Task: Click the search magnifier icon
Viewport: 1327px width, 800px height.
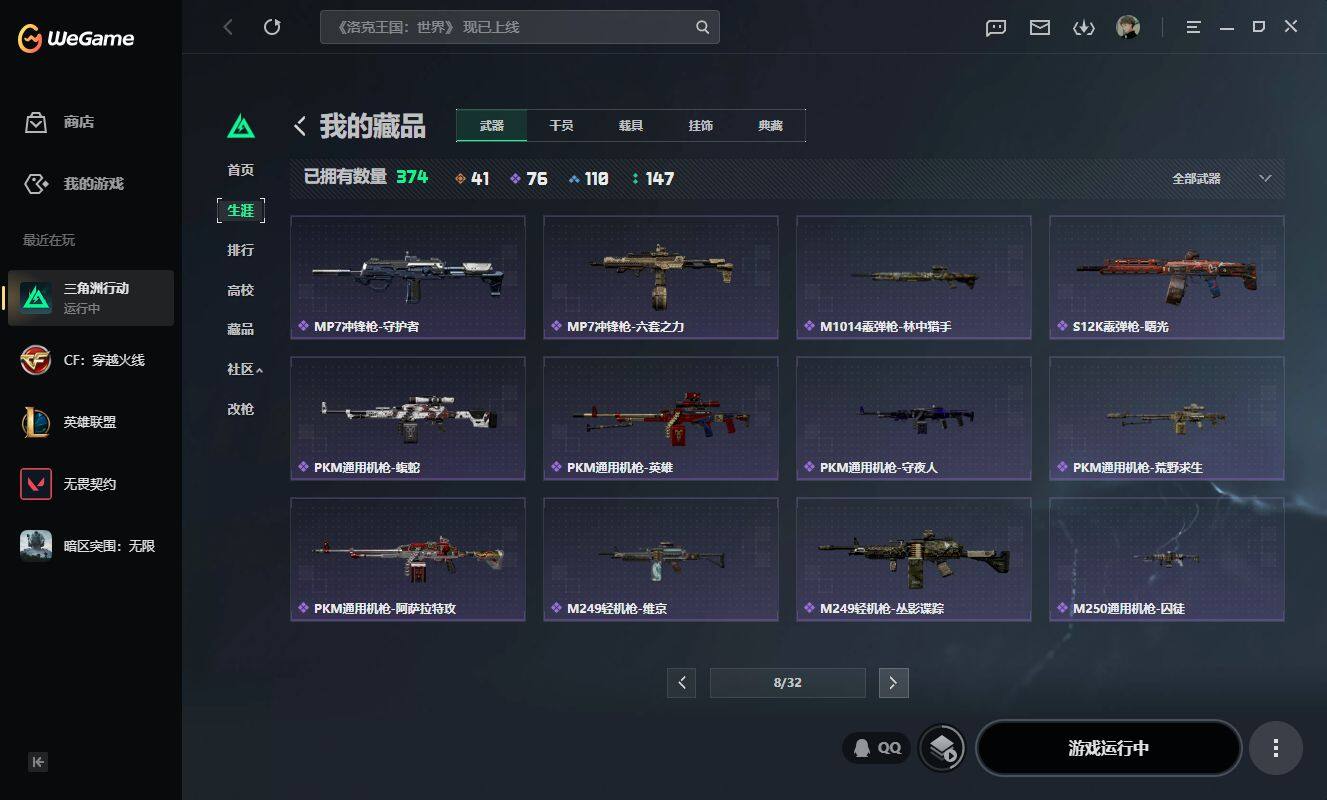Action: 703,27
